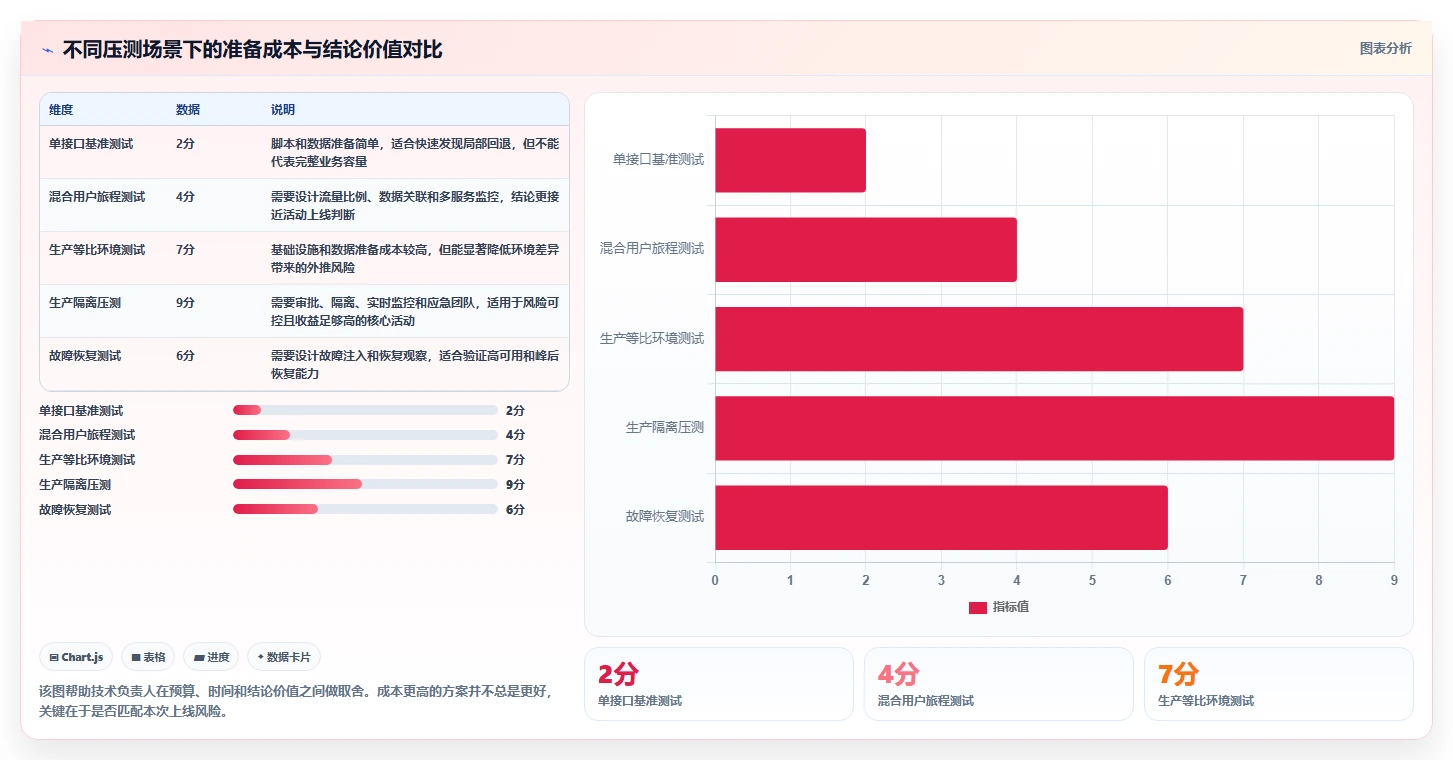Click the description starting 需要设计故障注入
This screenshot has height=760, width=1453.
tap(415, 365)
